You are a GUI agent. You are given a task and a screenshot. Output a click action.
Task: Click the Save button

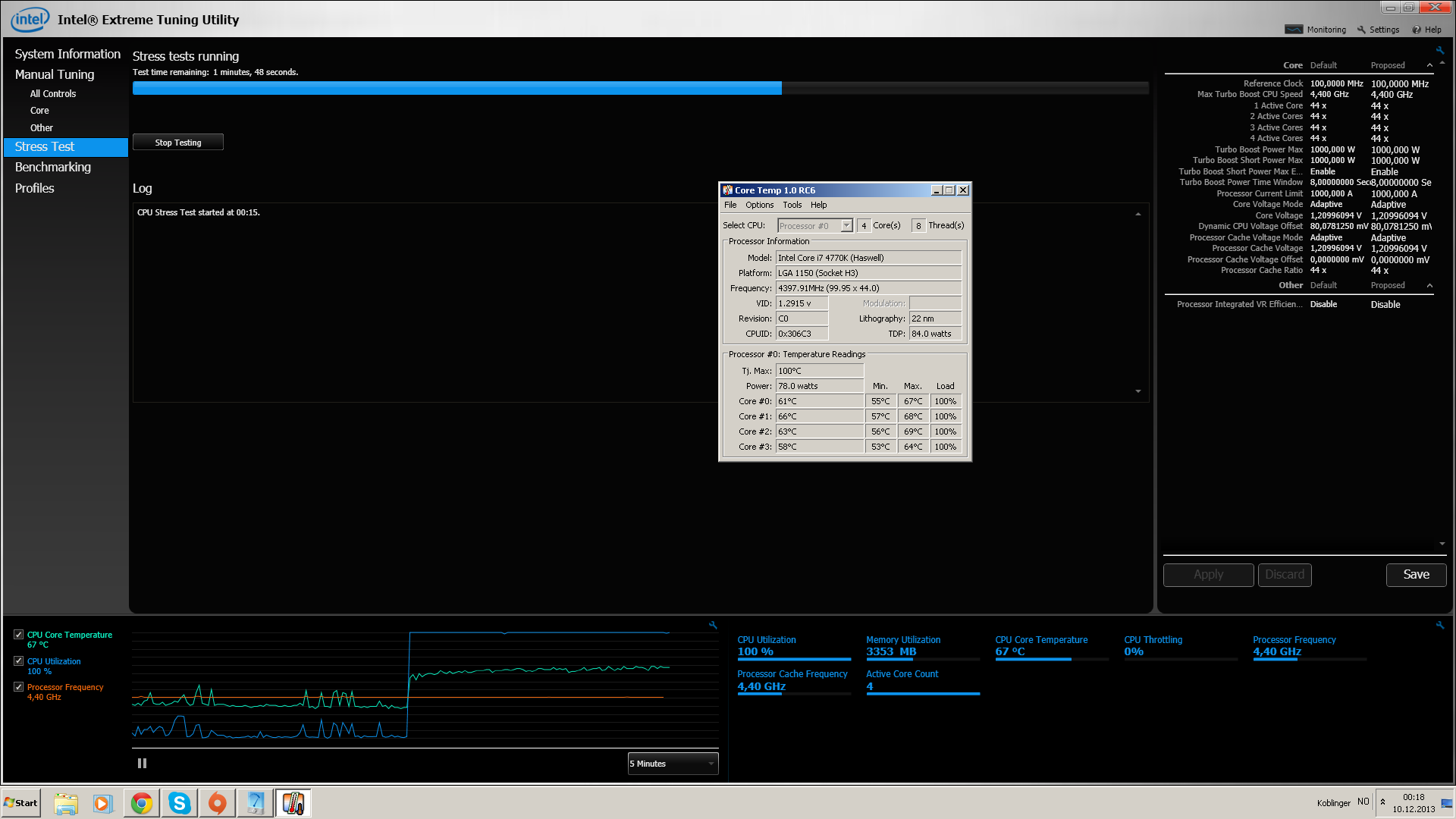coord(1416,575)
